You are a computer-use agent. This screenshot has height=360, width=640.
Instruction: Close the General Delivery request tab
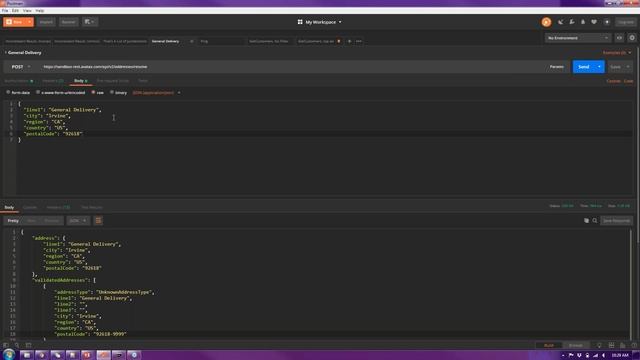192,41
